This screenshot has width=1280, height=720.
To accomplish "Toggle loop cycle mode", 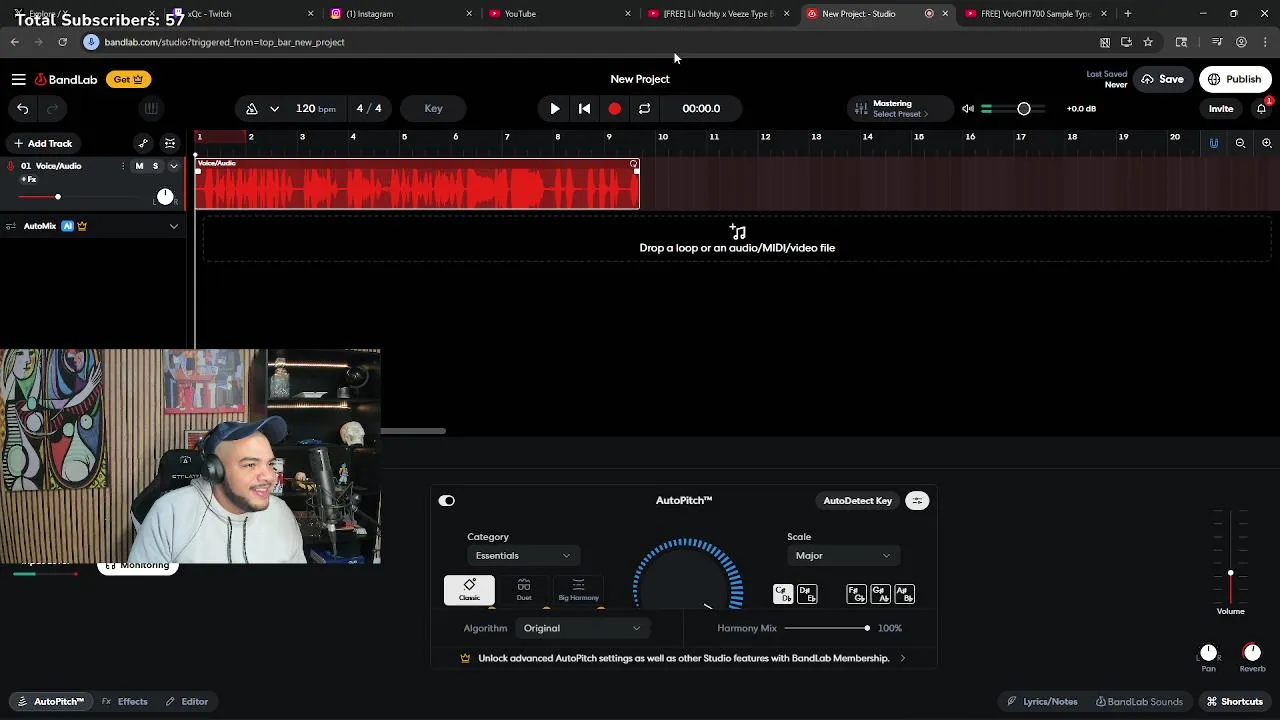I will pyautogui.click(x=645, y=109).
